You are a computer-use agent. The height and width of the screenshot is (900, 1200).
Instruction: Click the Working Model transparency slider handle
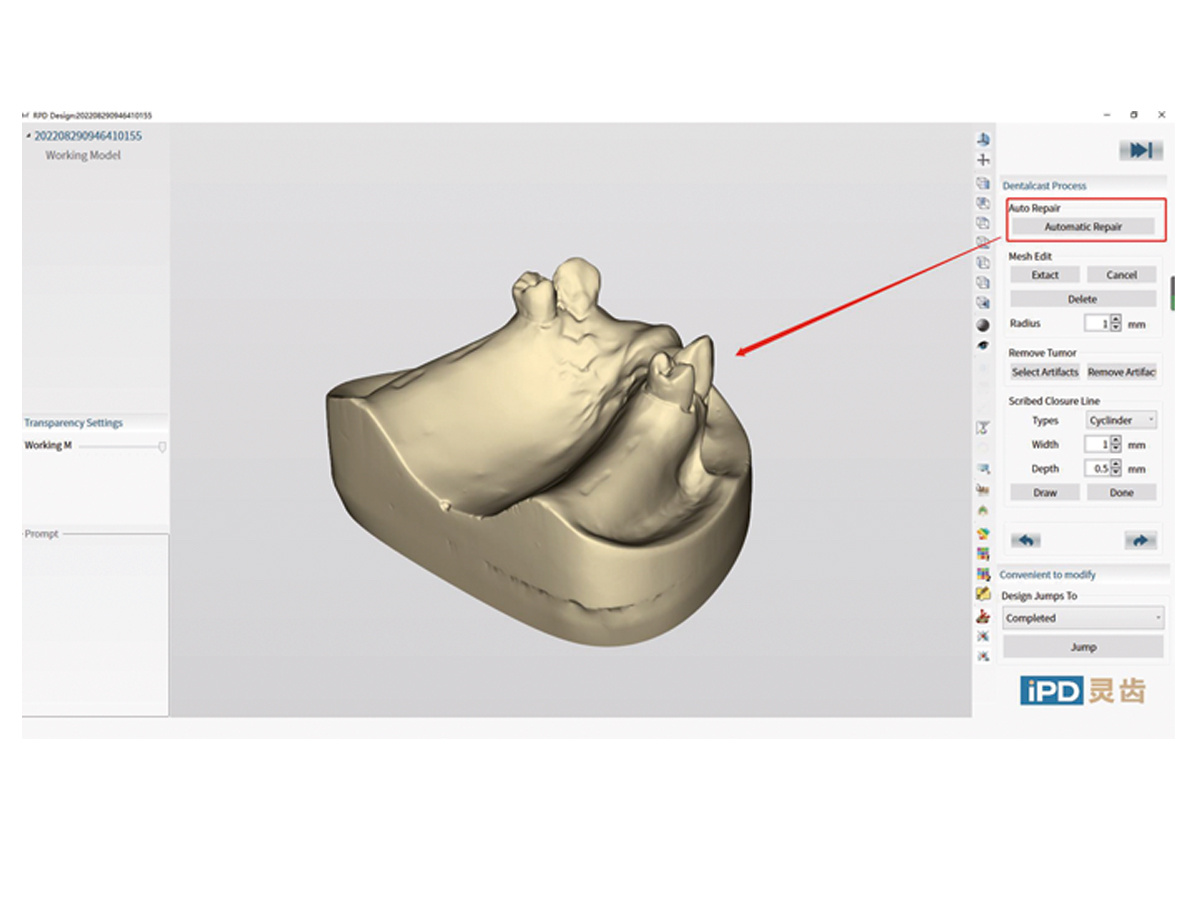pyautogui.click(x=162, y=446)
